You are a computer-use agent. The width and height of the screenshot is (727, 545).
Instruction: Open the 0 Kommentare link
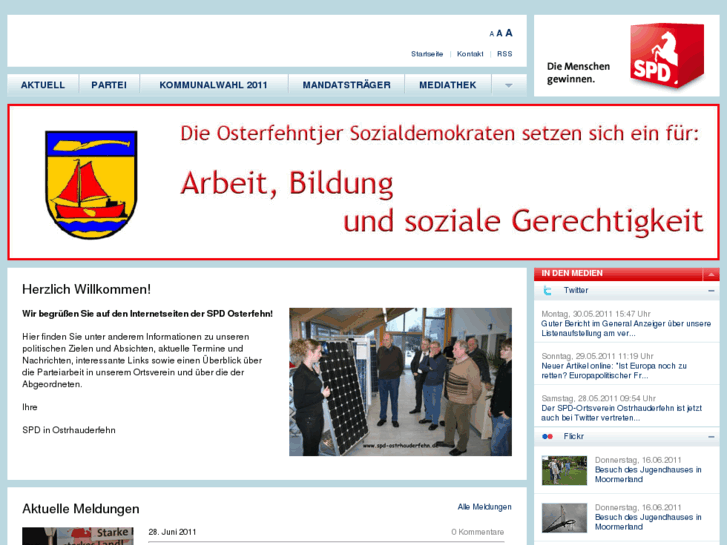click(478, 532)
